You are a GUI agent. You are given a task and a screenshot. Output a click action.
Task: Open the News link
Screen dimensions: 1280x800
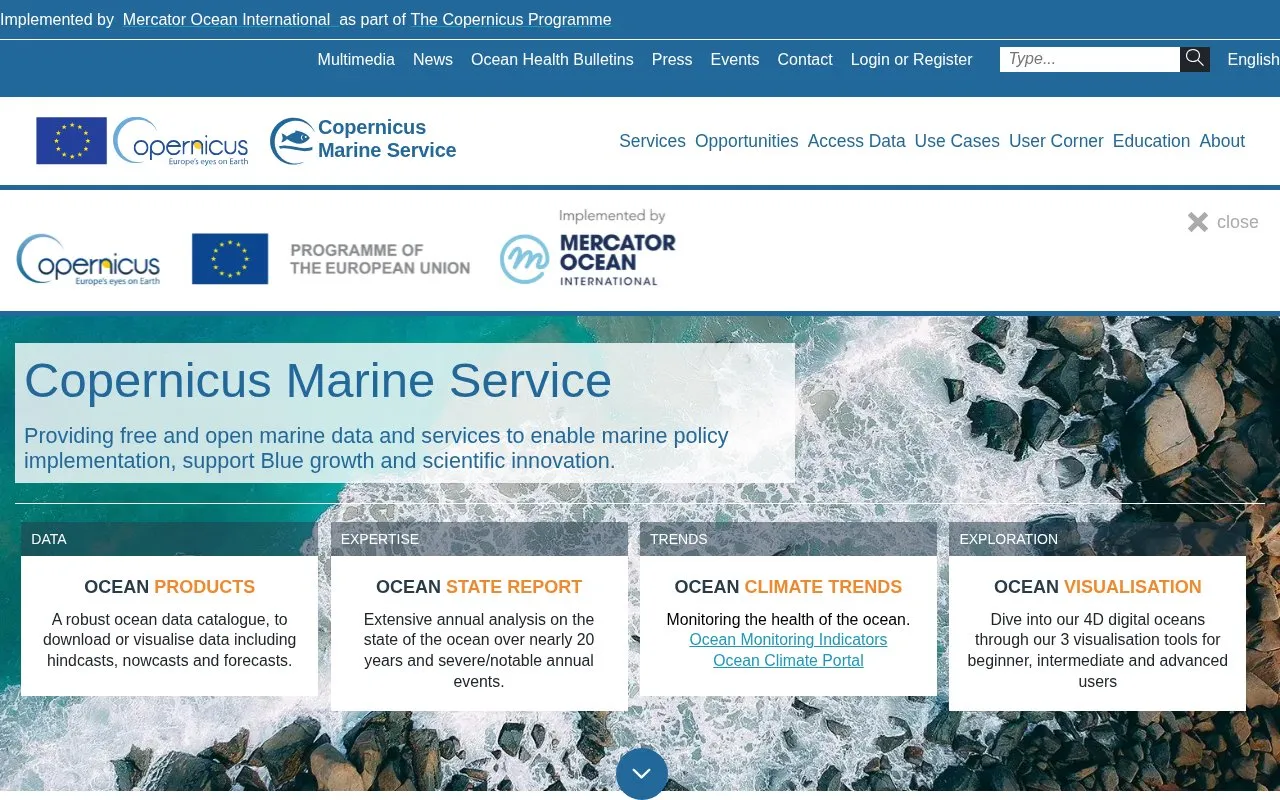(433, 59)
